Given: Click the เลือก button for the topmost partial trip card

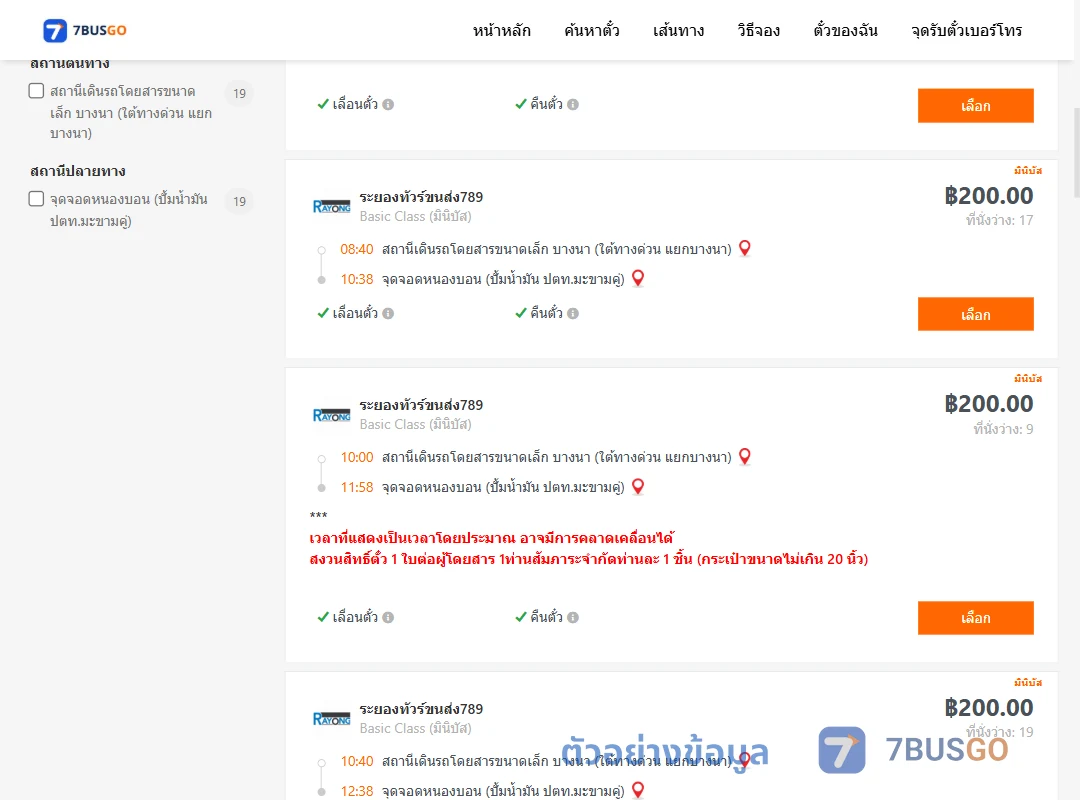Looking at the screenshot, I should click(975, 105).
